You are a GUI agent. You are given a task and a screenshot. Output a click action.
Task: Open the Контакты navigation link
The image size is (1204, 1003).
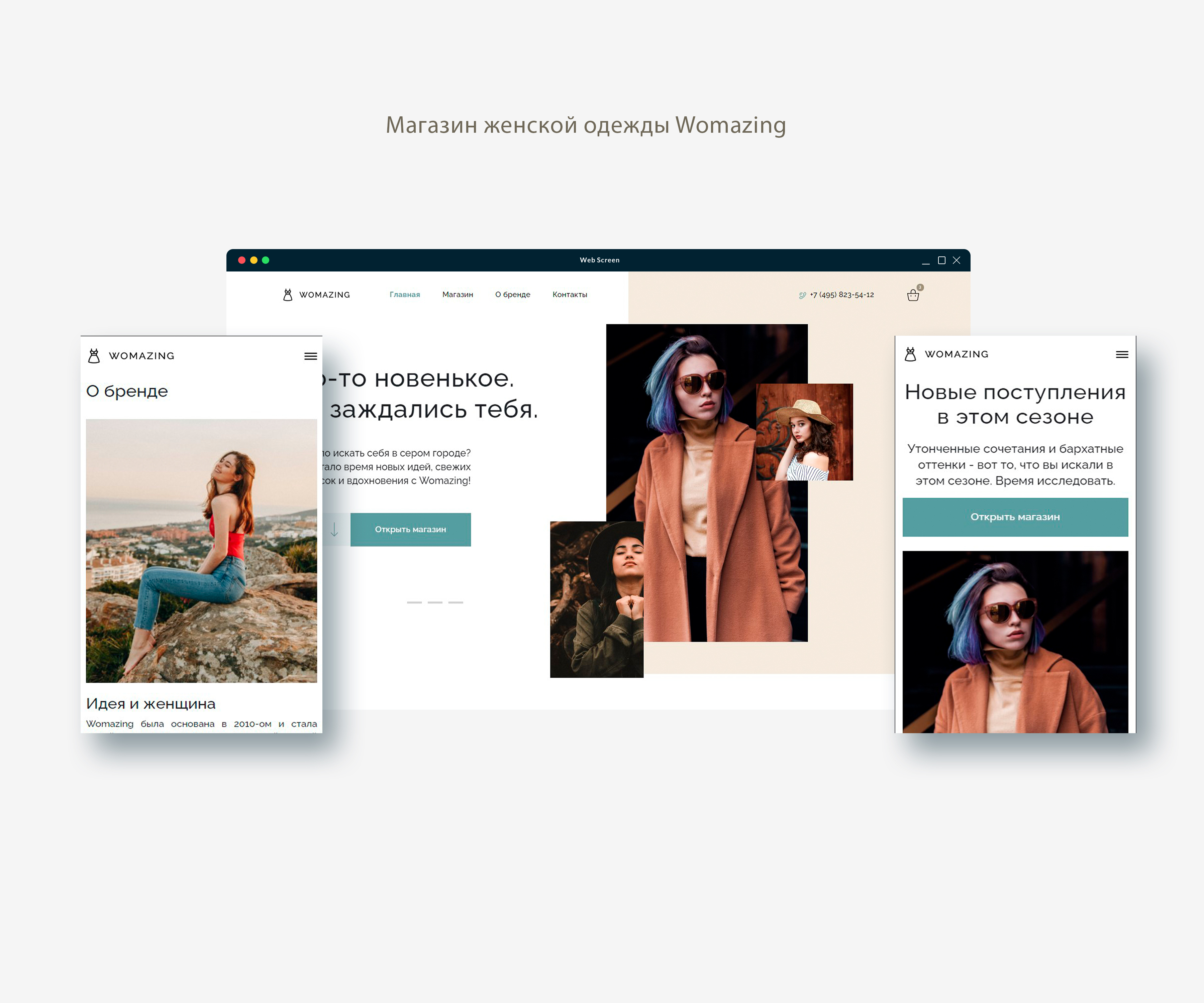pos(570,295)
